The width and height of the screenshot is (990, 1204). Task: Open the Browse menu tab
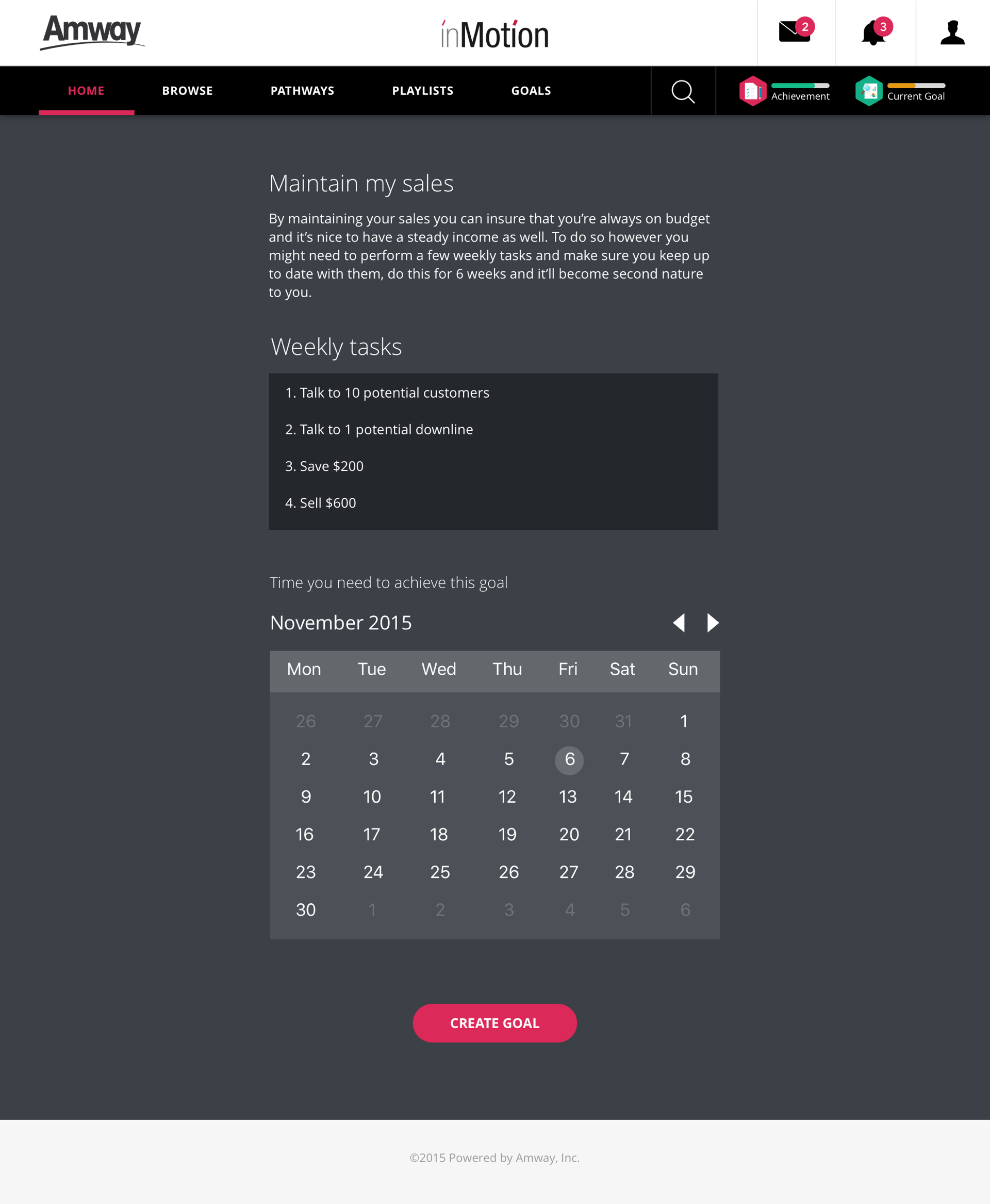point(187,91)
